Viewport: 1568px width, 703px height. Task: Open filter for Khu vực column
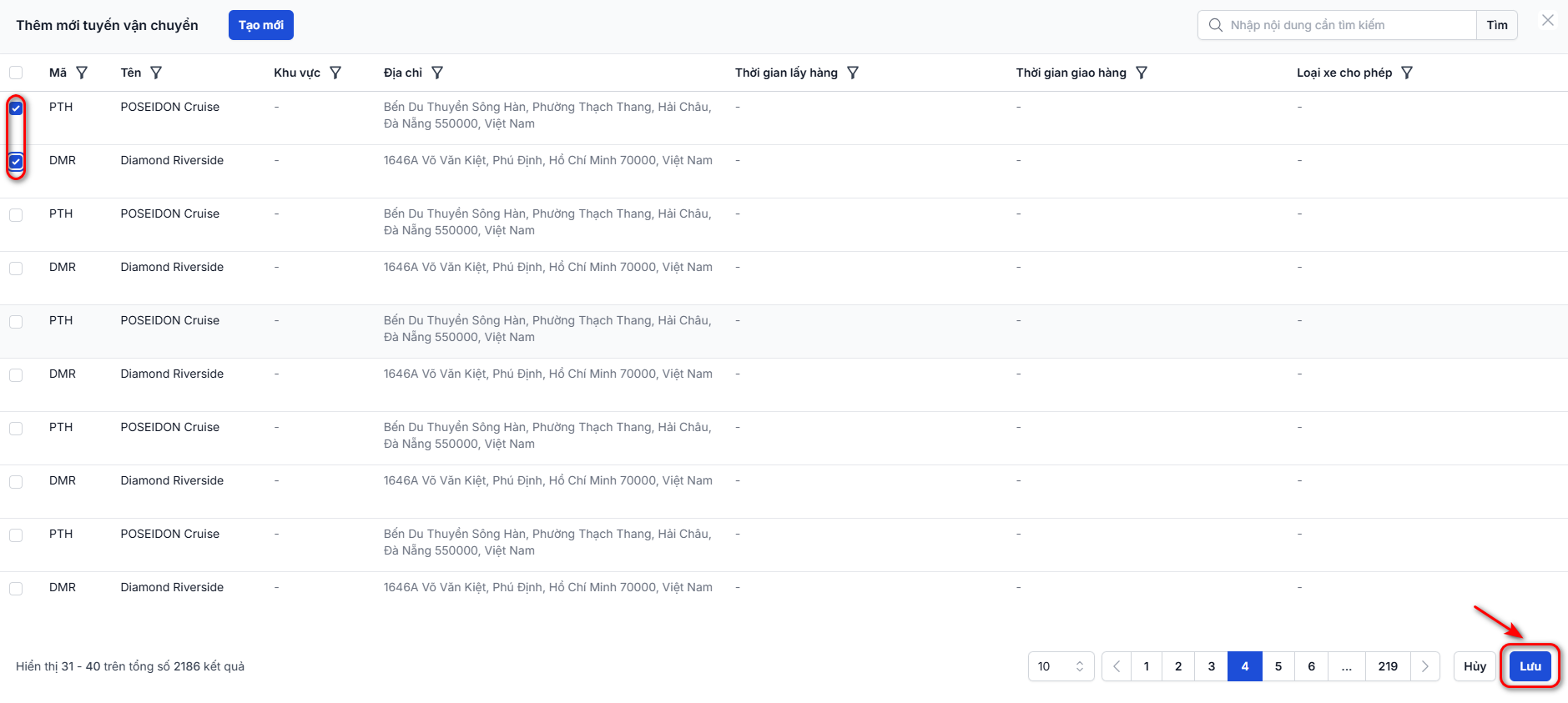click(x=335, y=73)
